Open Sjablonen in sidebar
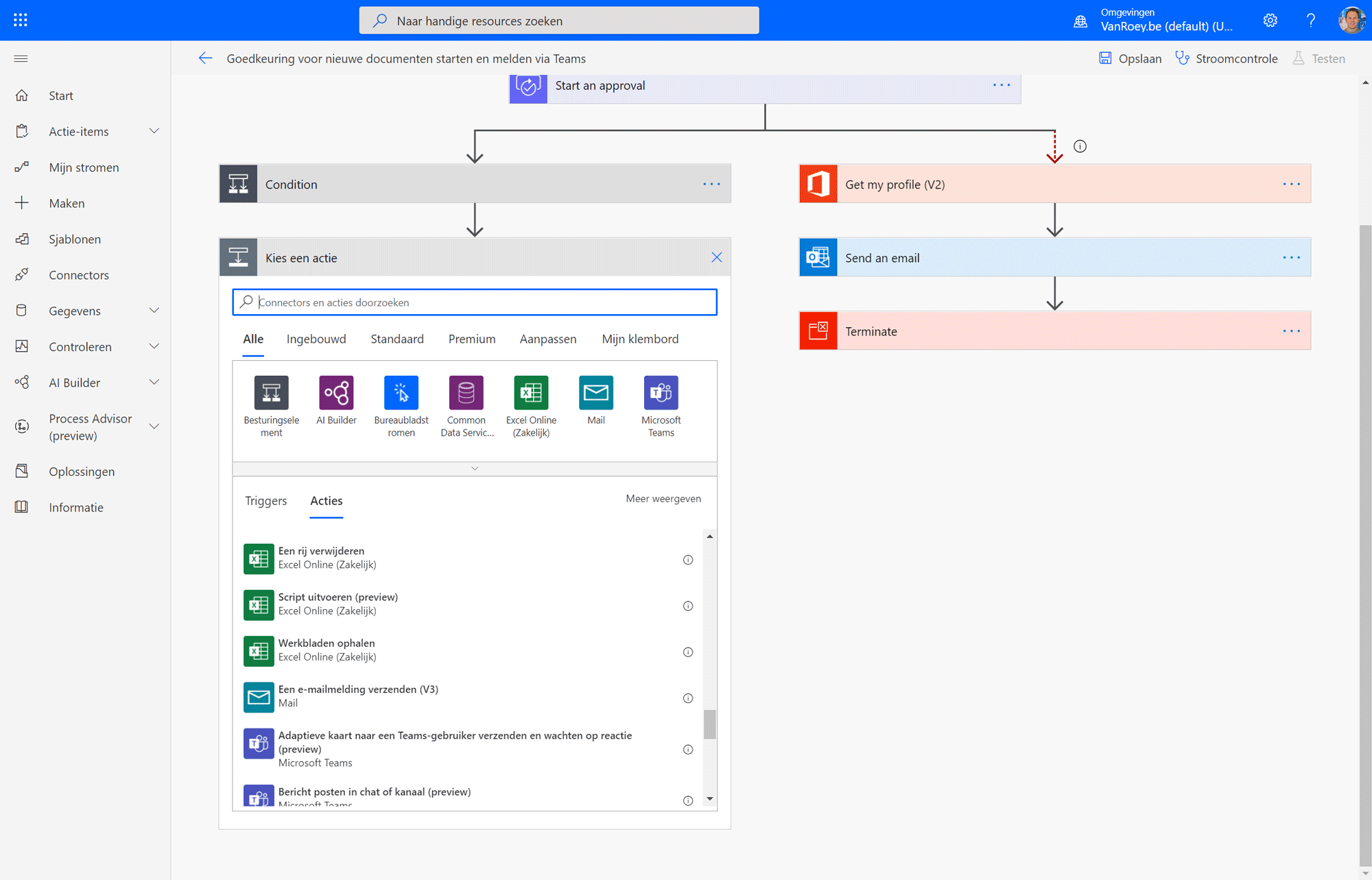 click(75, 239)
